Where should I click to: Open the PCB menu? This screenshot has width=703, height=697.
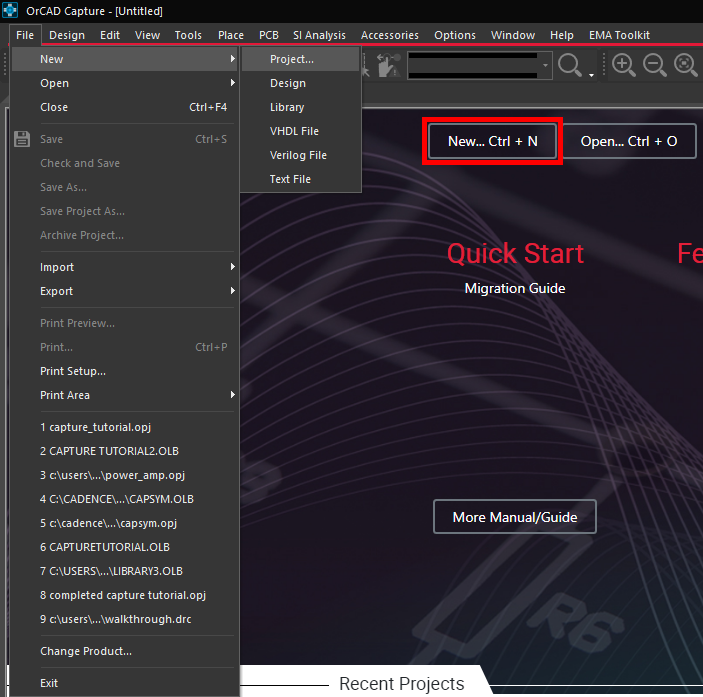pyautogui.click(x=269, y=35)
